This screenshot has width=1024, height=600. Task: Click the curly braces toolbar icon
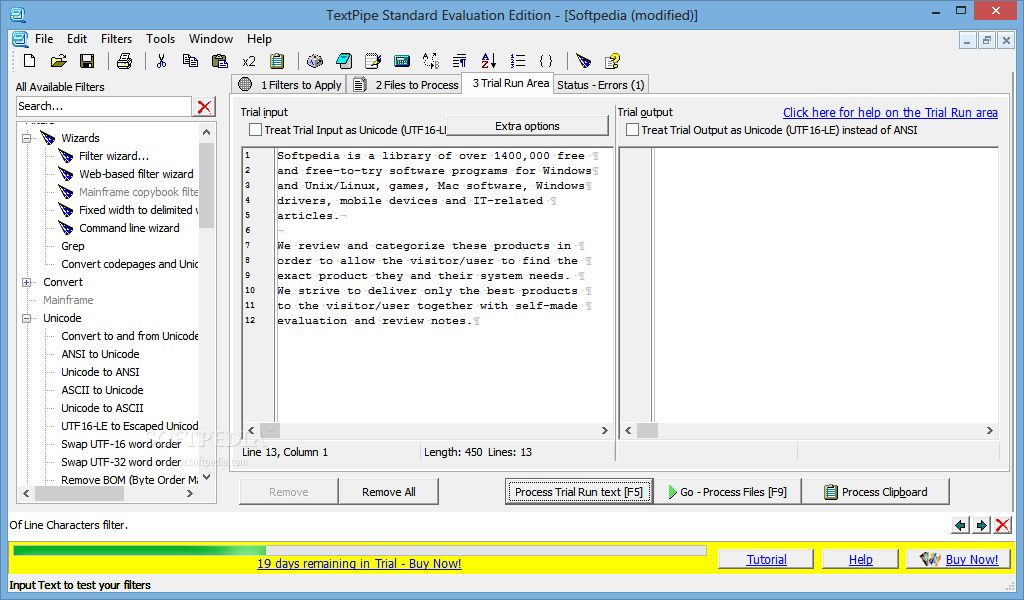547,61
